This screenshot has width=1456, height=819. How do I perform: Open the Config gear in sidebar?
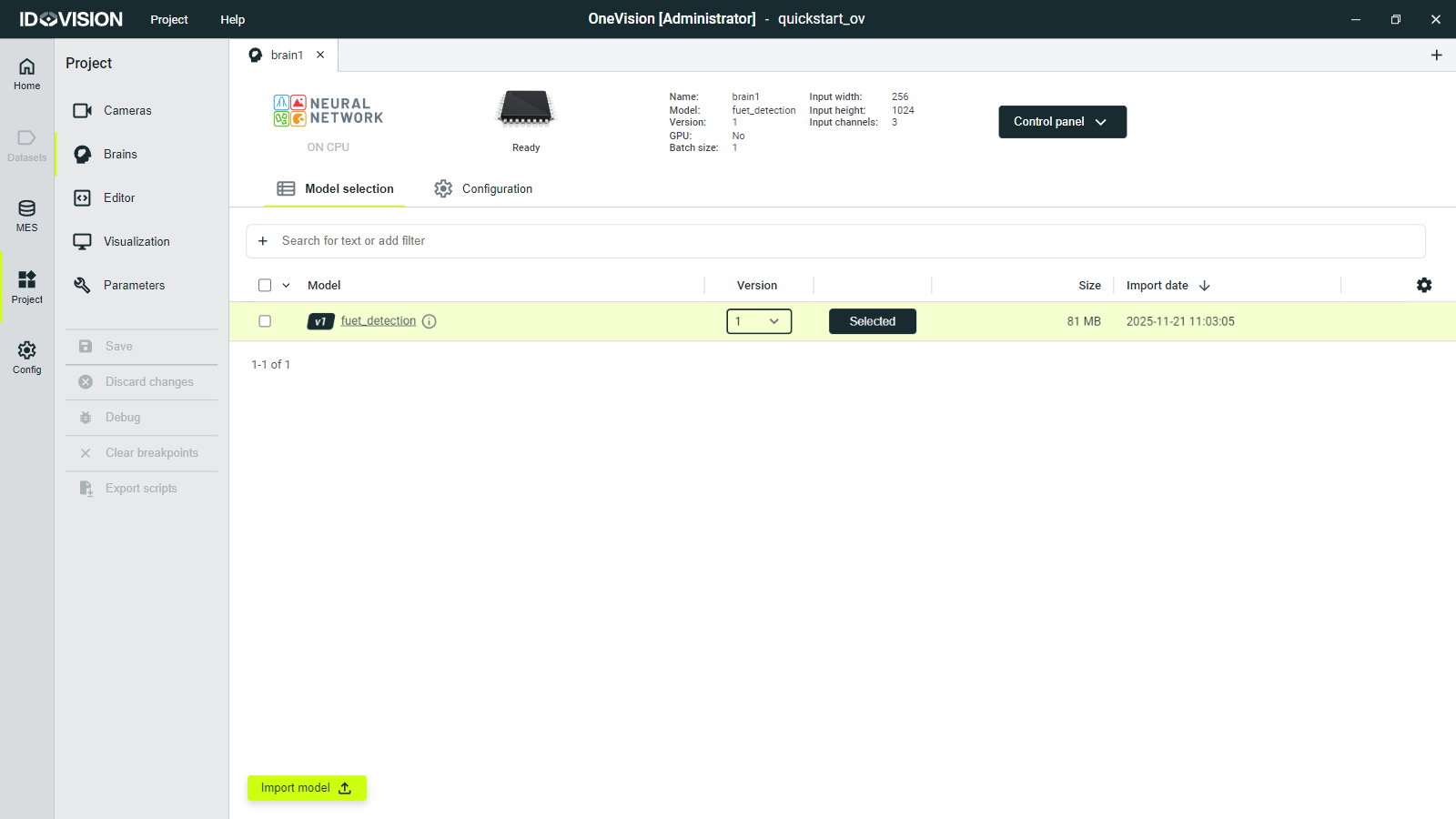[27, 357]
